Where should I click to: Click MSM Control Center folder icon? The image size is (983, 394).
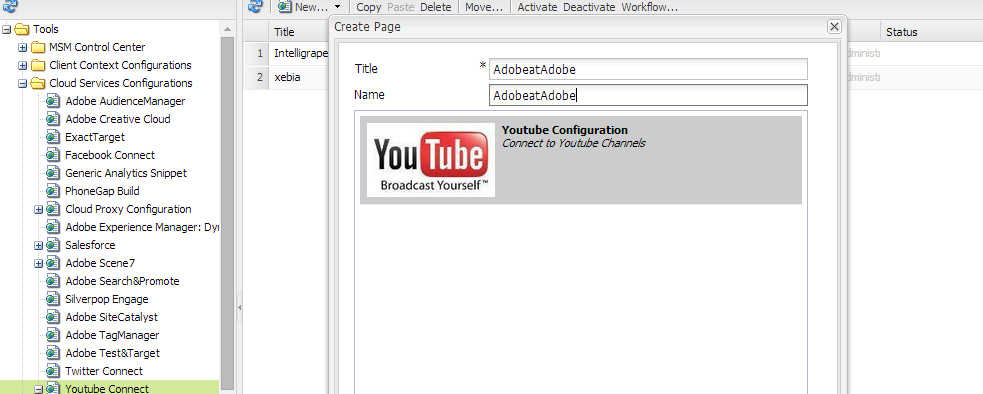pyautogui.click(x=38, y=47)
